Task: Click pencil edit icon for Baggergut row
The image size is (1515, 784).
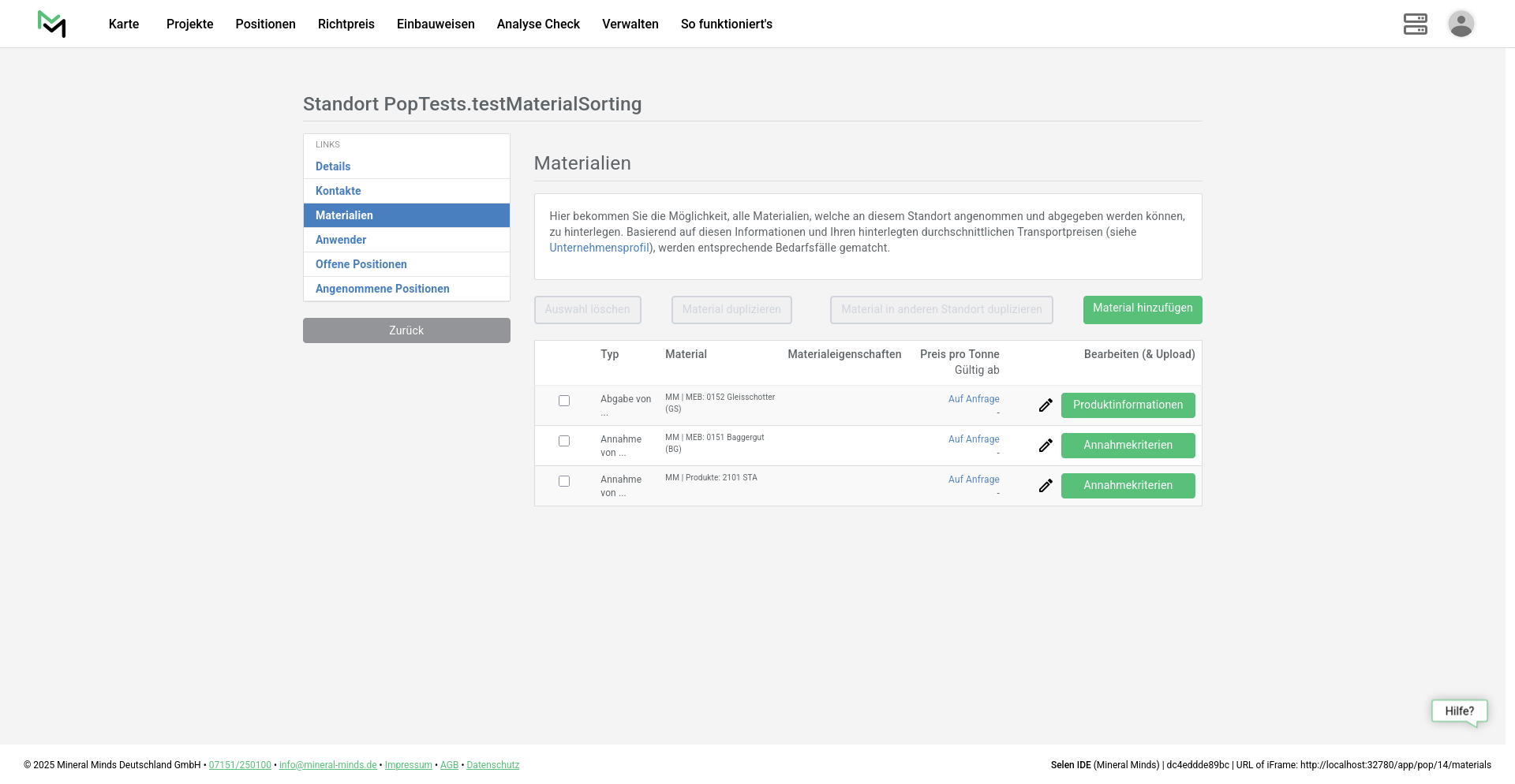Action: tap(1046, 446)
